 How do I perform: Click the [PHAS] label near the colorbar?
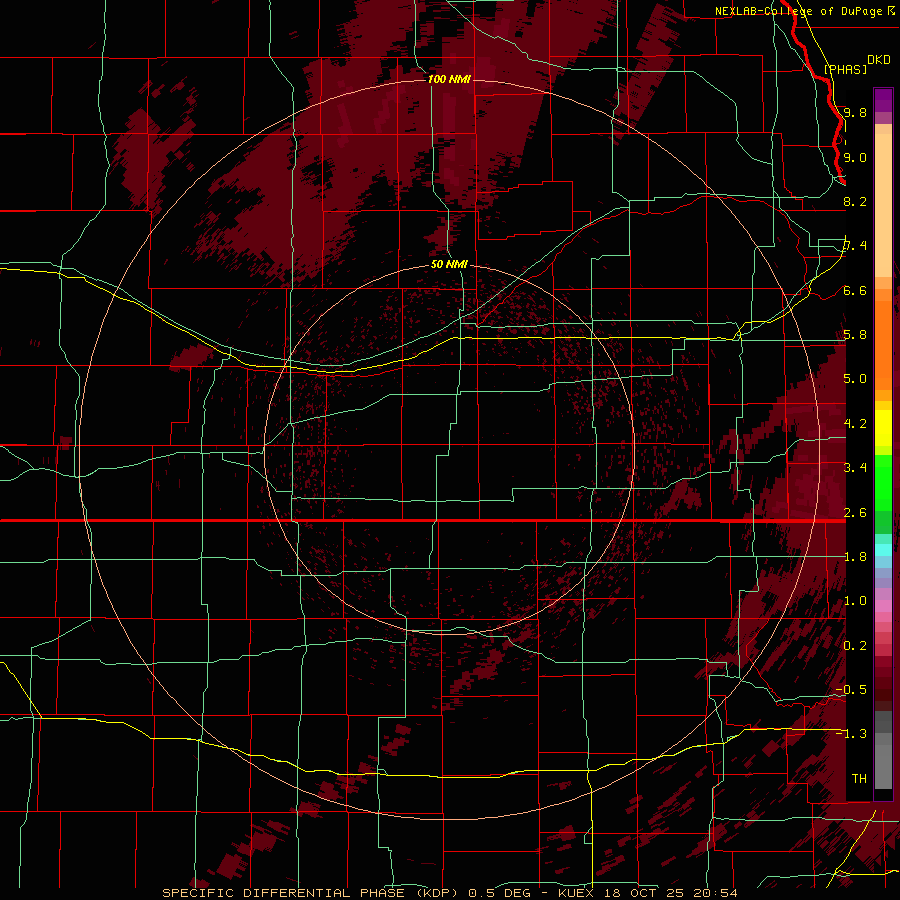click(x=845, y=69)
